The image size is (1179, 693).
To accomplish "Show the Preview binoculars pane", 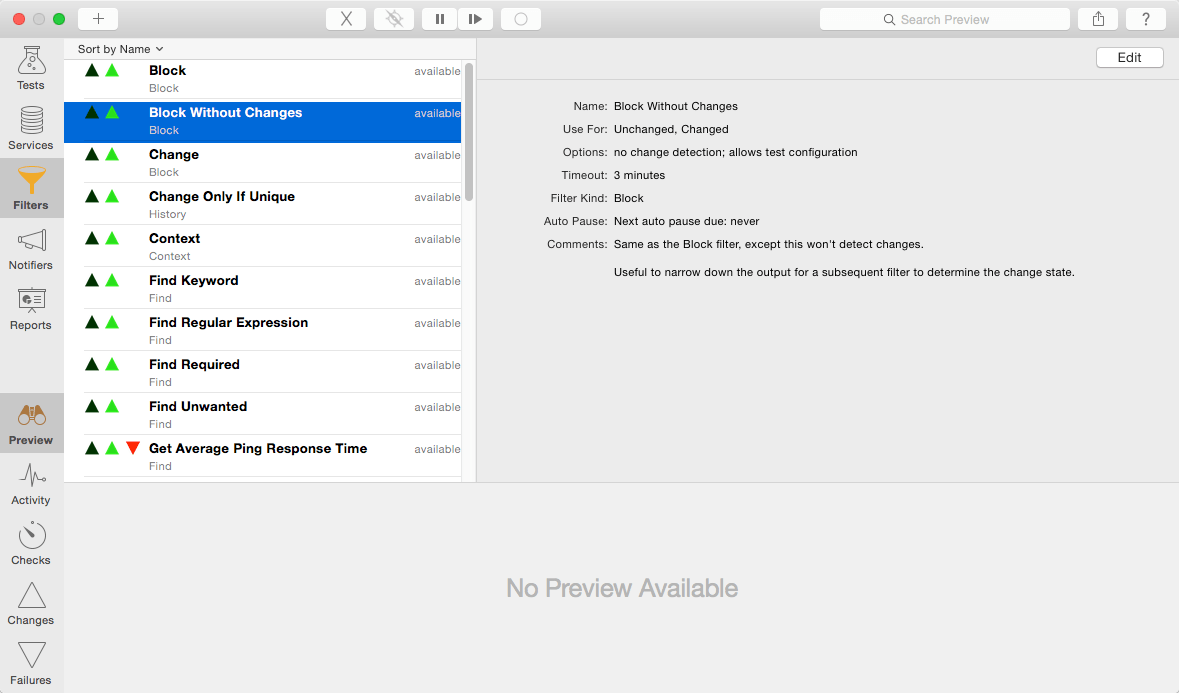I will pos(31,423).
